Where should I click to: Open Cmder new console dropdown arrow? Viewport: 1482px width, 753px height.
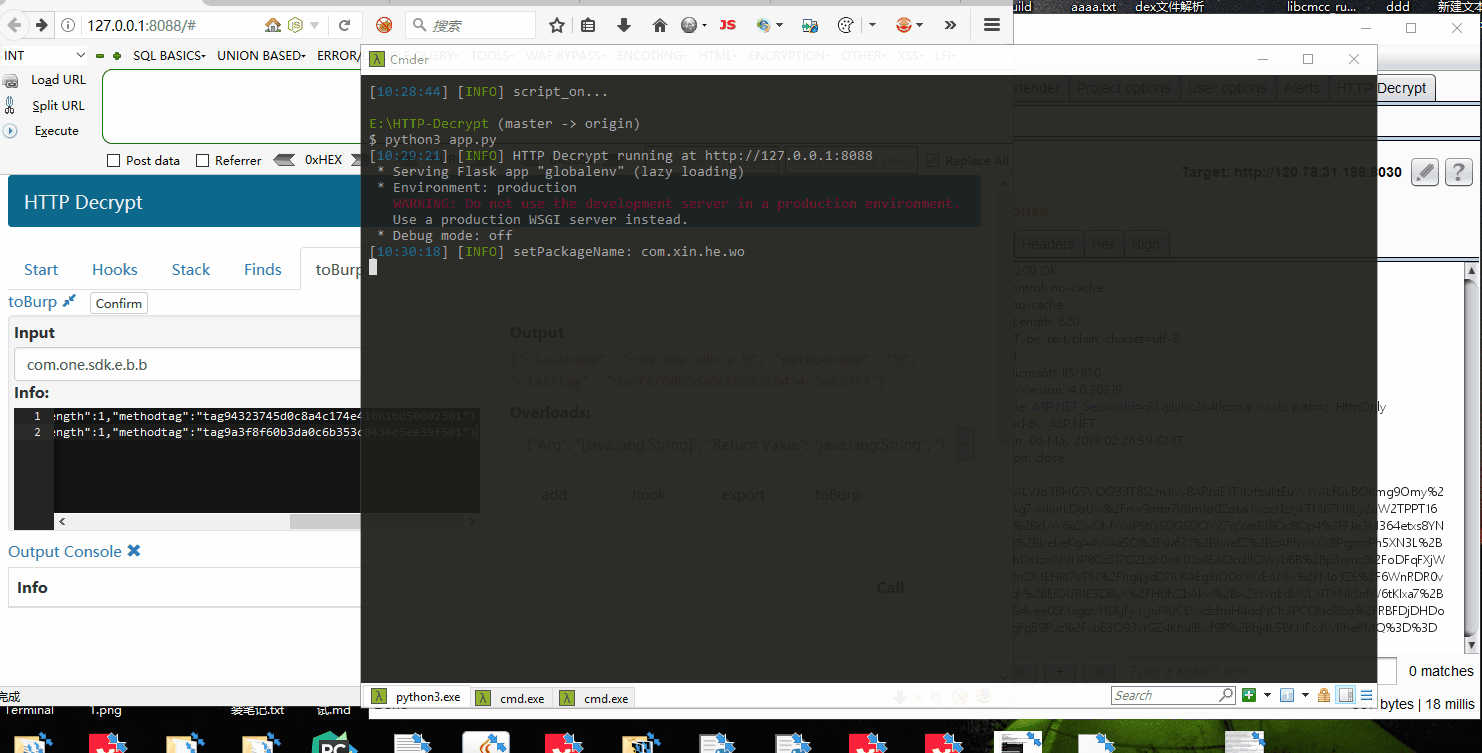1267,695
